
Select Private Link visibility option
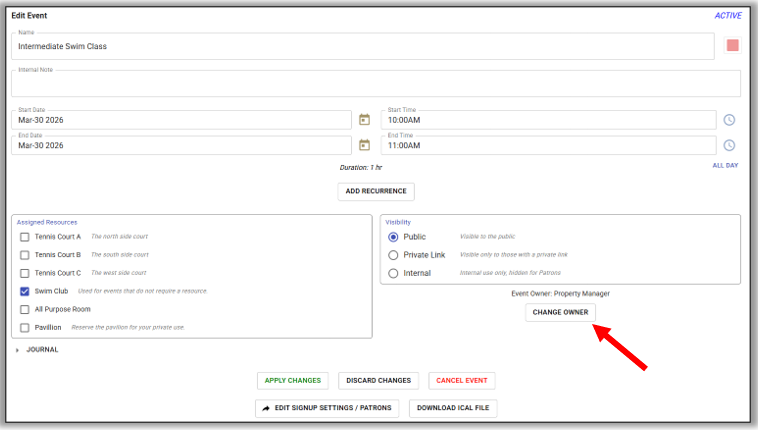tap(393, 255)
